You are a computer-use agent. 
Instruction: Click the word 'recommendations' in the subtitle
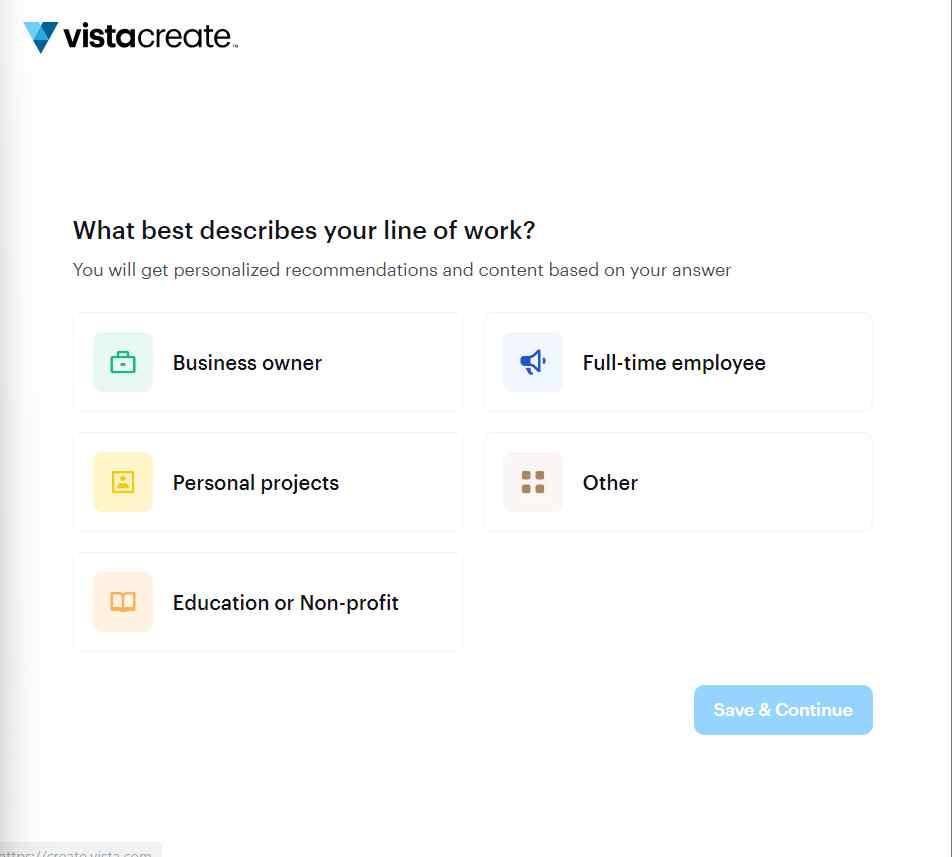[361, 269]
